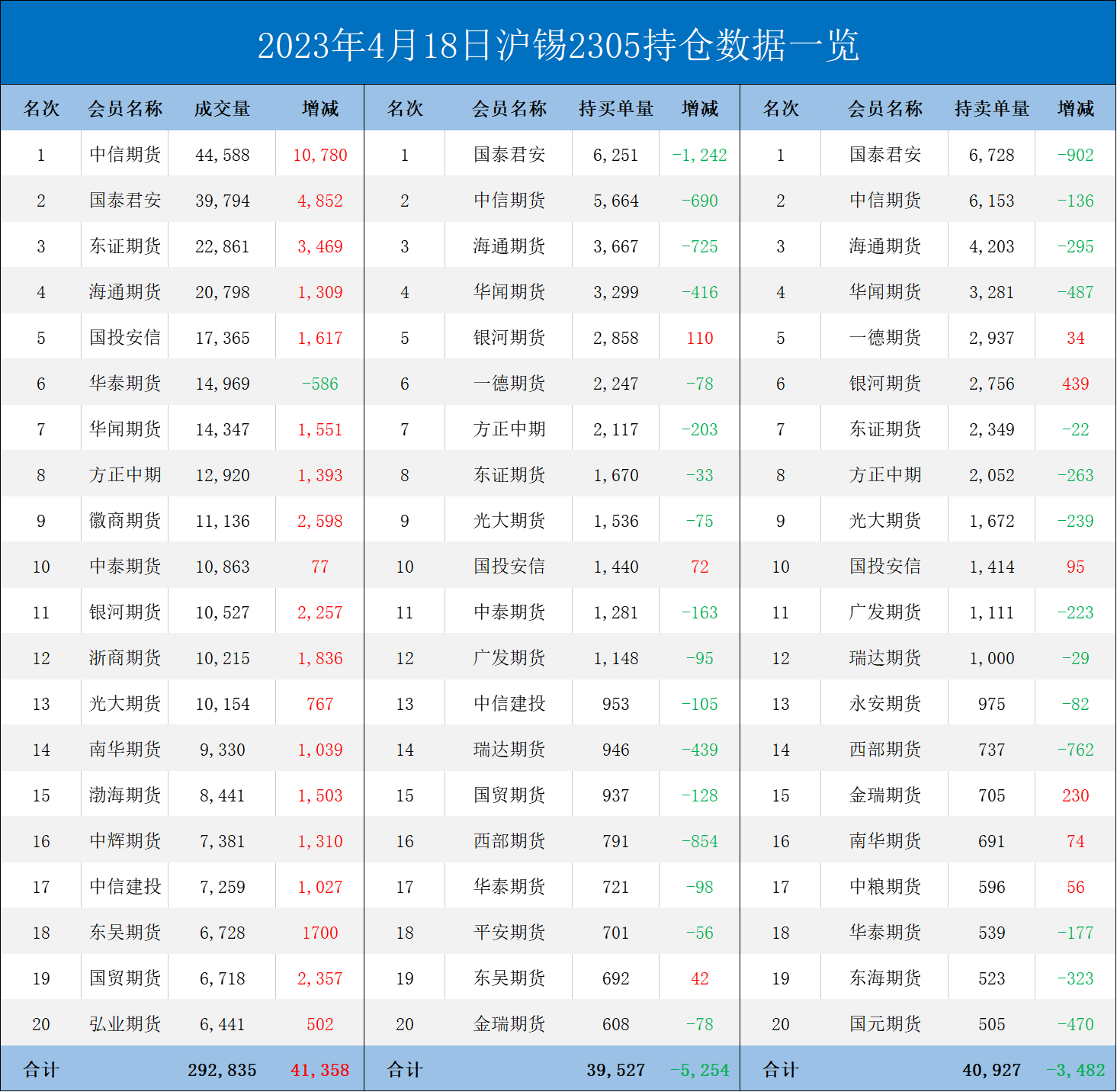Select the red value "42"
Image resolution: width=1117 pixels, height=1092 pixels.
(700, 978)
